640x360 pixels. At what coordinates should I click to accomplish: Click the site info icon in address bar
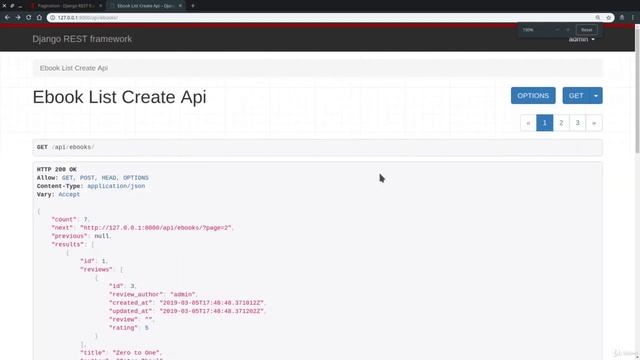point(52,18)
